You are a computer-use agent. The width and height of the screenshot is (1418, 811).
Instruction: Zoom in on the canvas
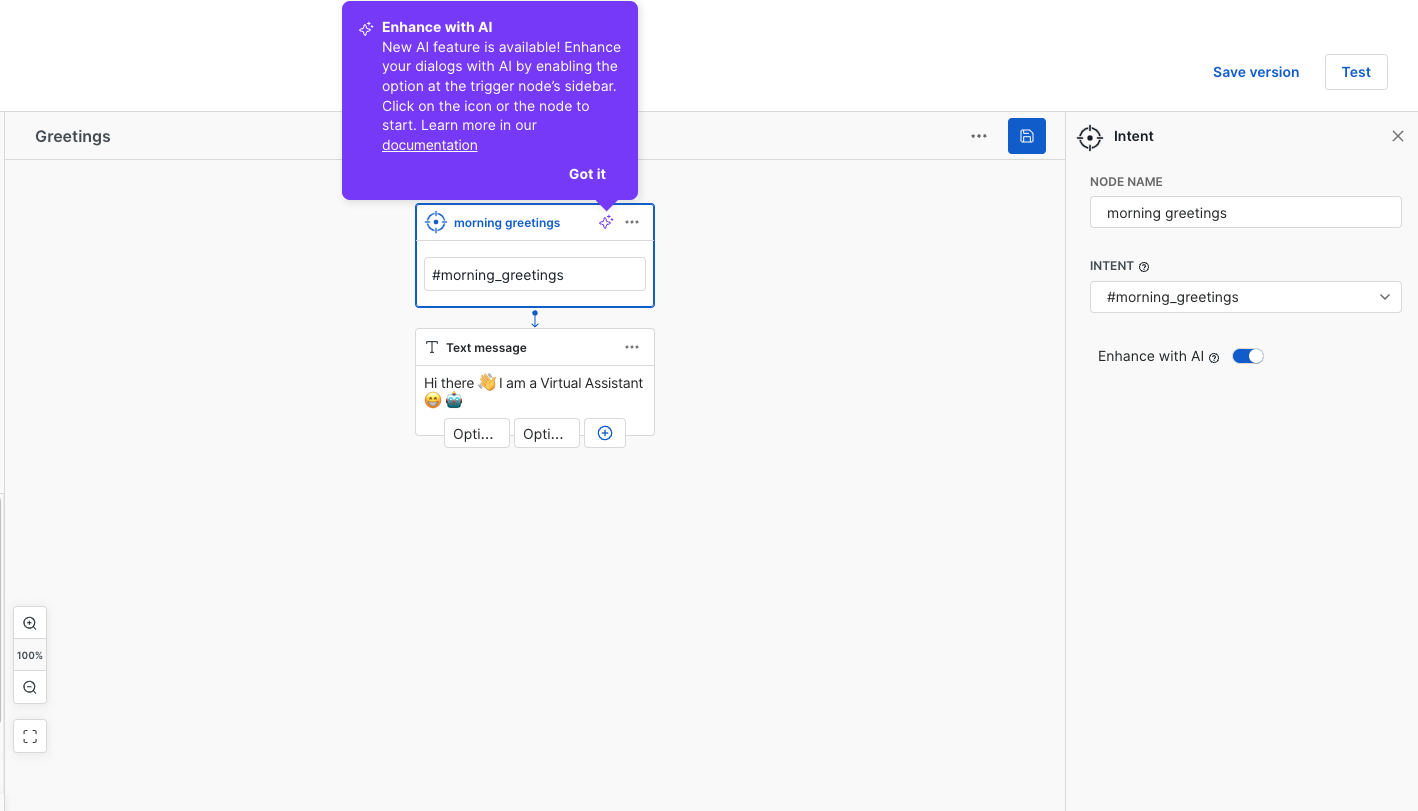coord(30,623)
